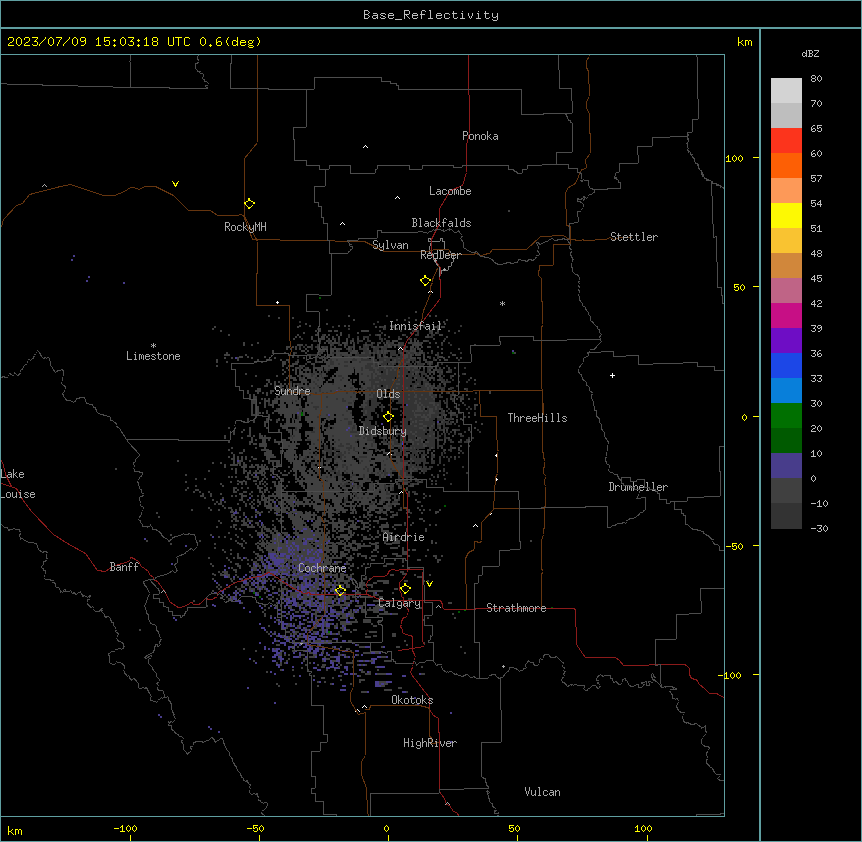Viewport: 862px width, 842px height.
Task: Click the Limestone map label
Action: 153,356
